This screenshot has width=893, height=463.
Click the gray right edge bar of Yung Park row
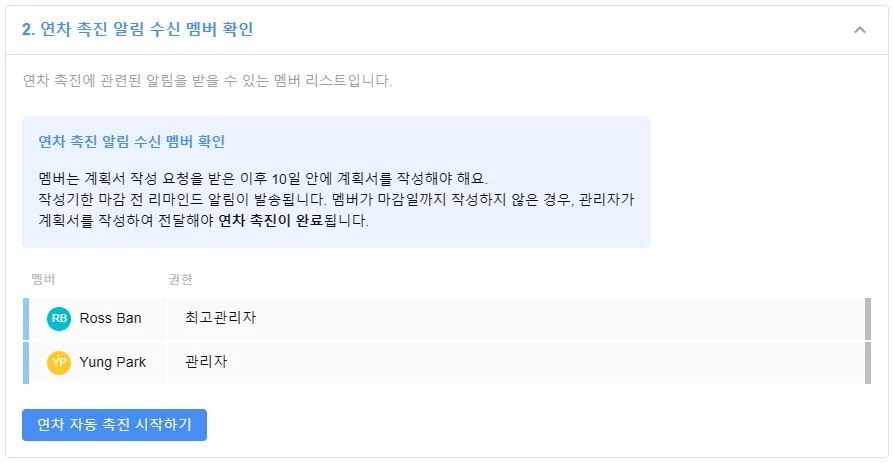(x=868, y=362)
